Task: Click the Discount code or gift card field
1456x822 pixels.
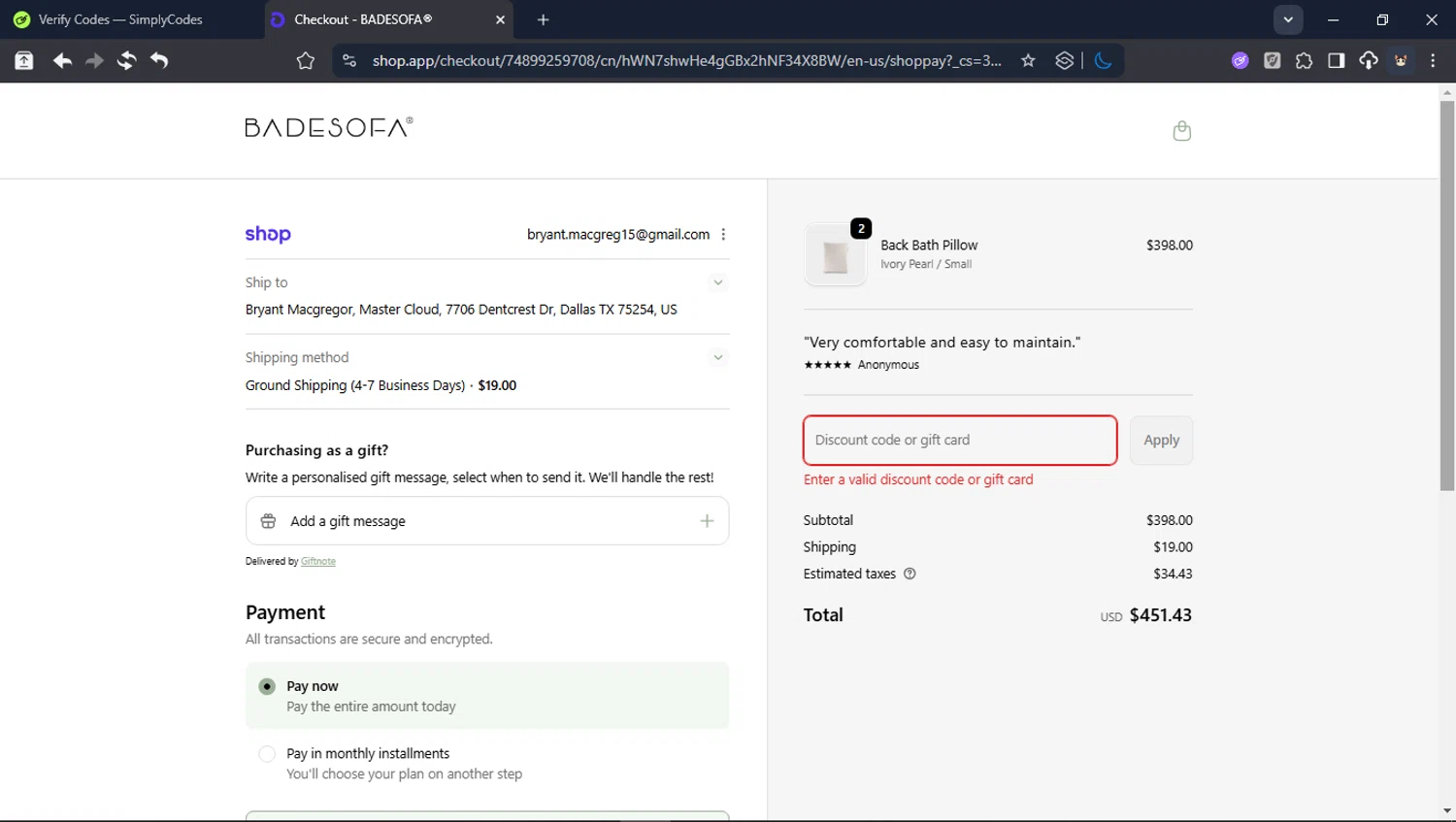Action: 960,441
